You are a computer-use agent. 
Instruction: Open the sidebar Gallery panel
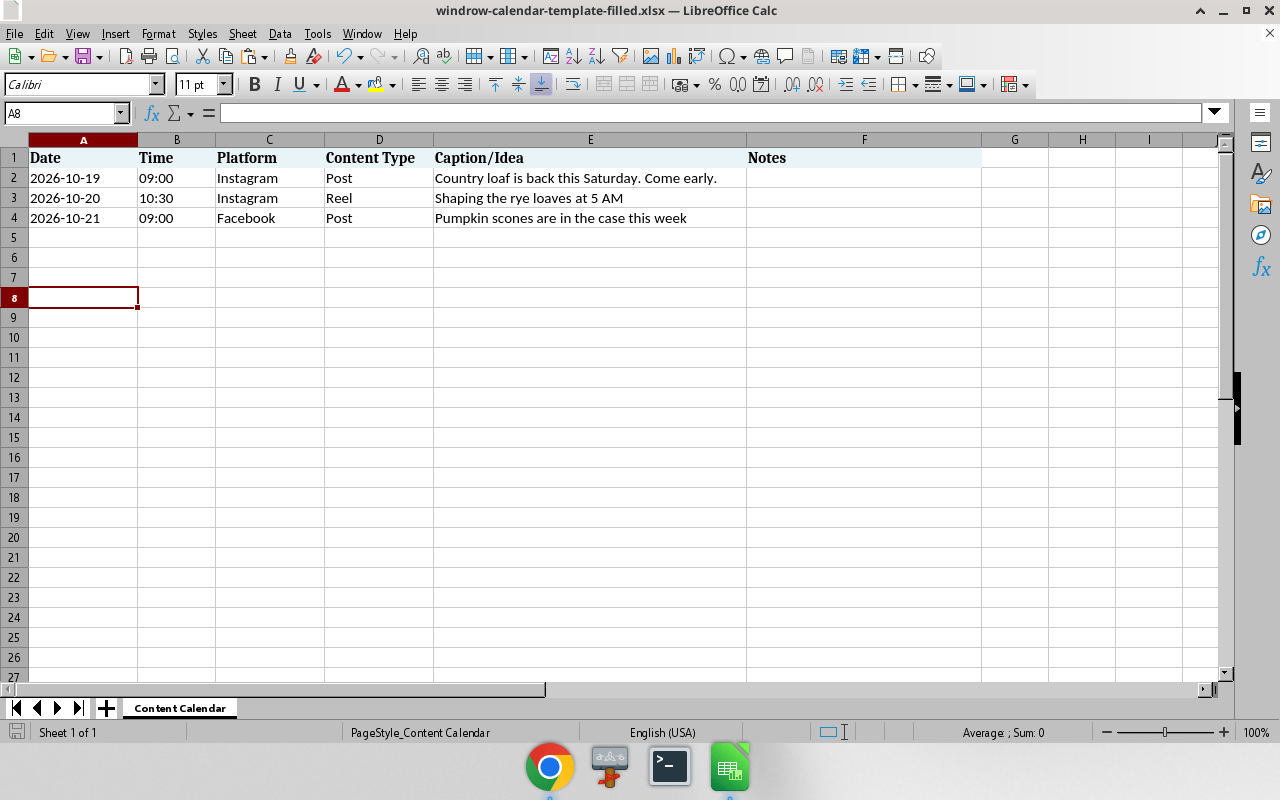1261,204
